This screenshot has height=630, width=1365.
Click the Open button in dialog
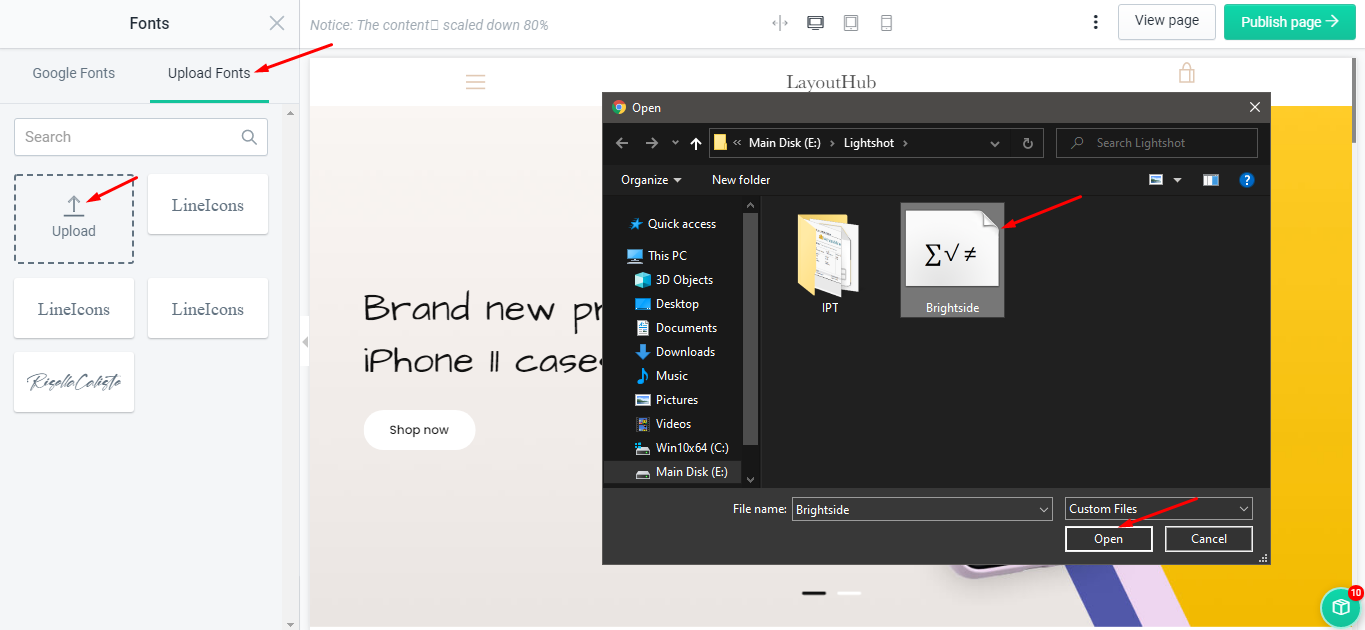tap(1108, 539)
